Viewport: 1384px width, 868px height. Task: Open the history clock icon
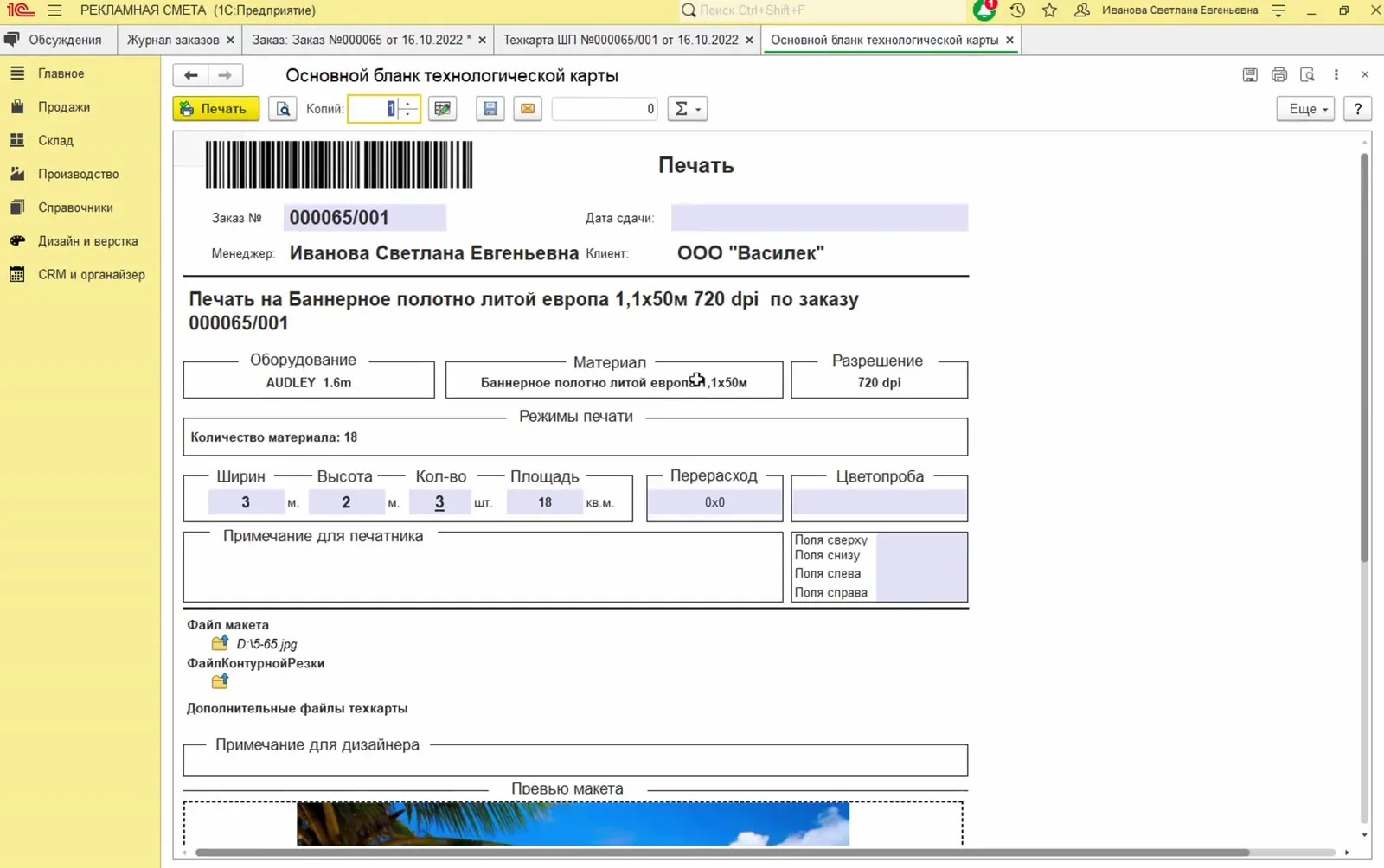(1017, 10)
